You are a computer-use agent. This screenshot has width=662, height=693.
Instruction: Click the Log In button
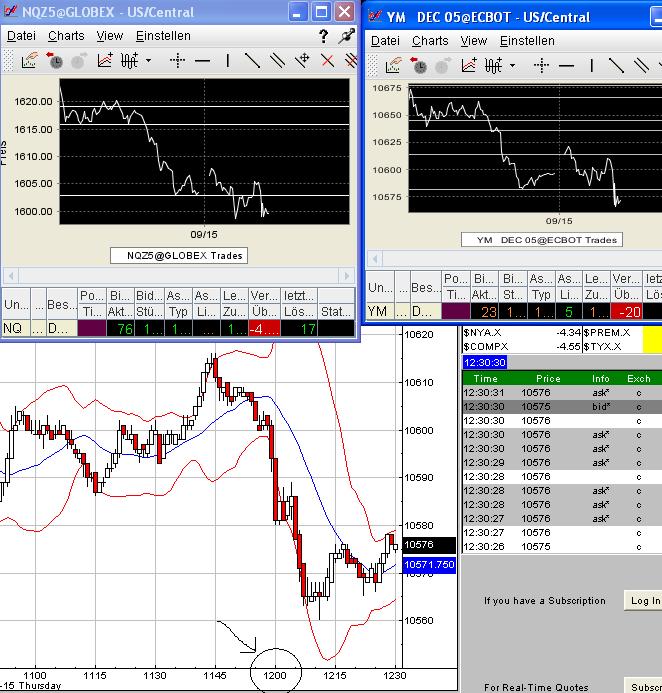click(x=643, y=600)
